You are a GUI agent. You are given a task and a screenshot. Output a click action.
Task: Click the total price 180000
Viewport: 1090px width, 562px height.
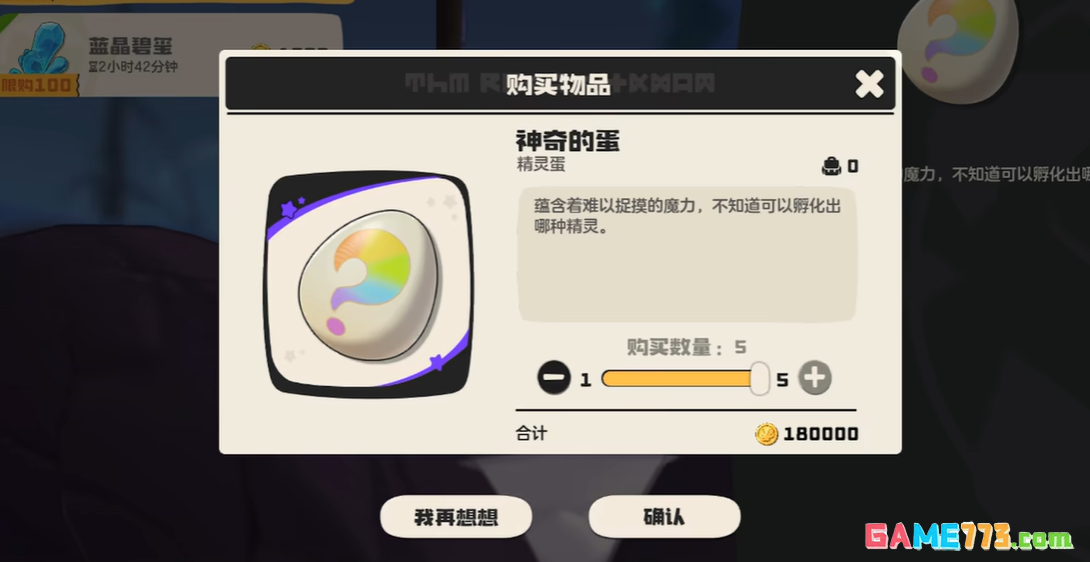820,435
